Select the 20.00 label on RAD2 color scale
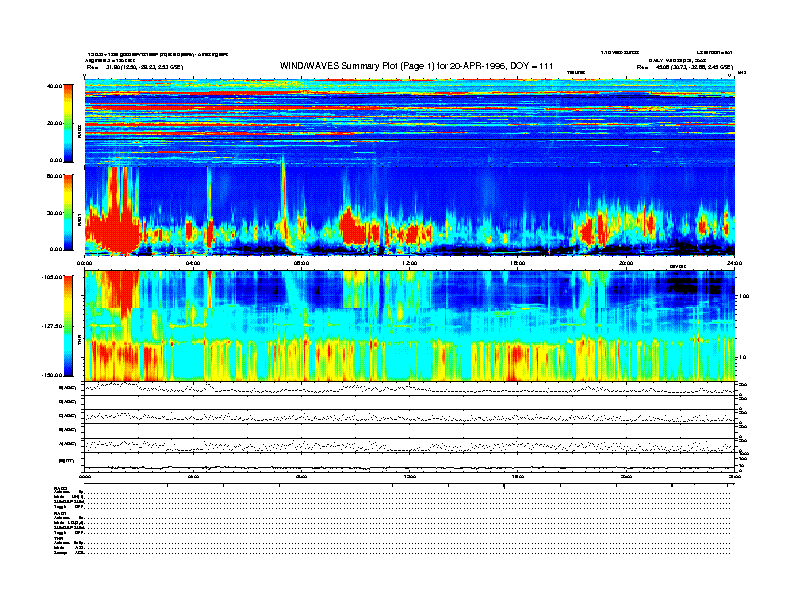 click(55, 123)
